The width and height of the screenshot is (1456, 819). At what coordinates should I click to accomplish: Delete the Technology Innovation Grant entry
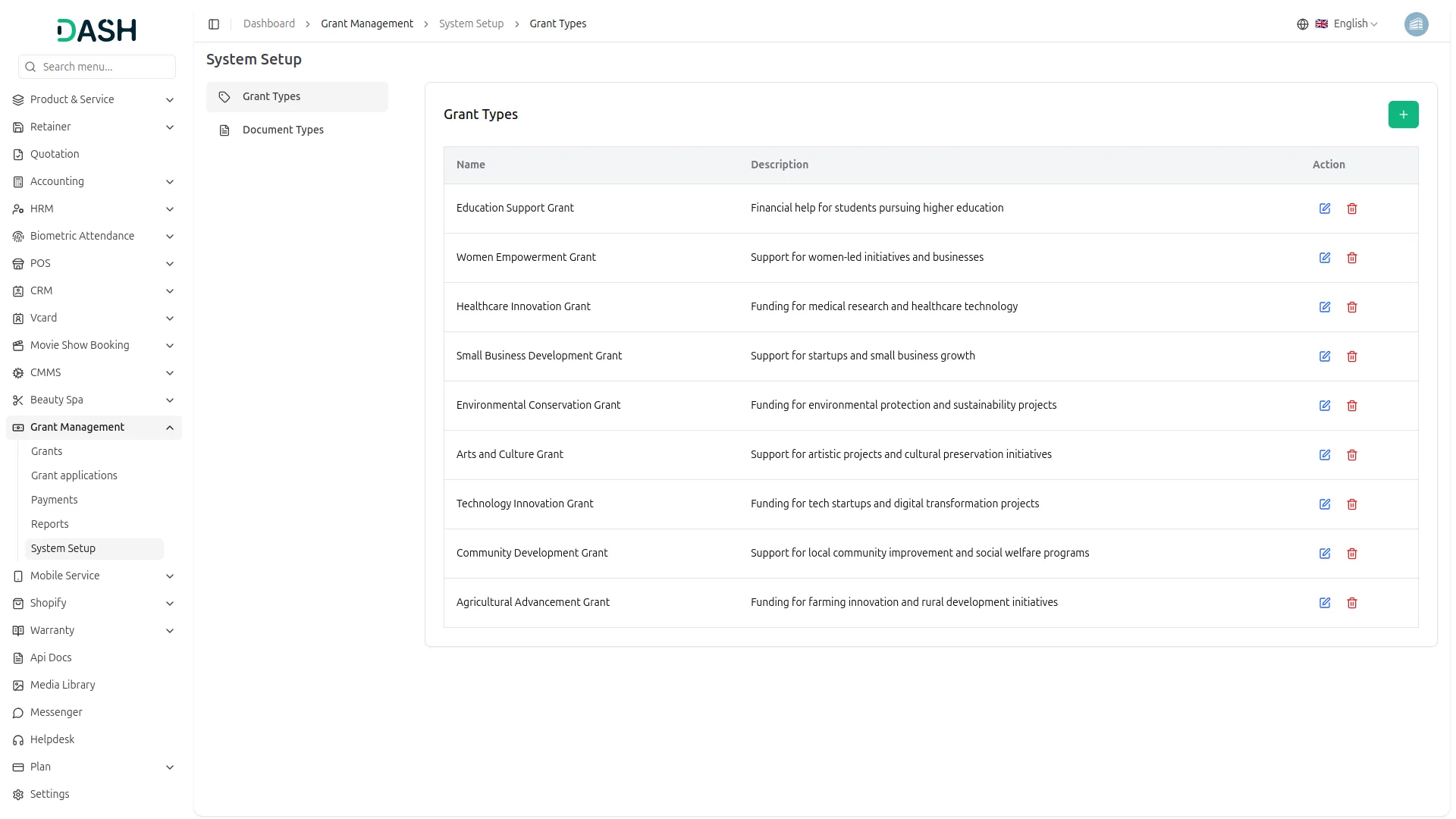click(x=1351, y=504)
